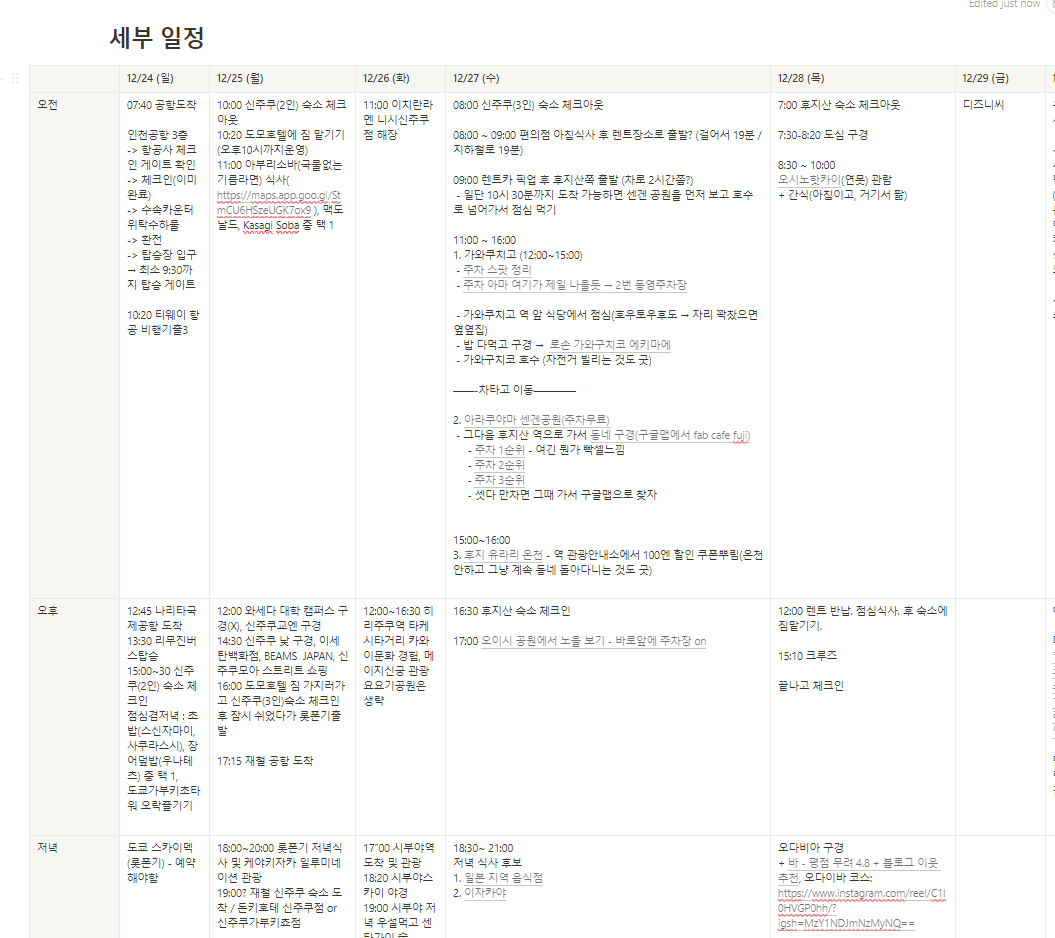The width and height of the screenshot is (1055, 938).
Task: Click 12:00 와세다 대학 캠퍼스 구경 text
Action: [282, 618]
